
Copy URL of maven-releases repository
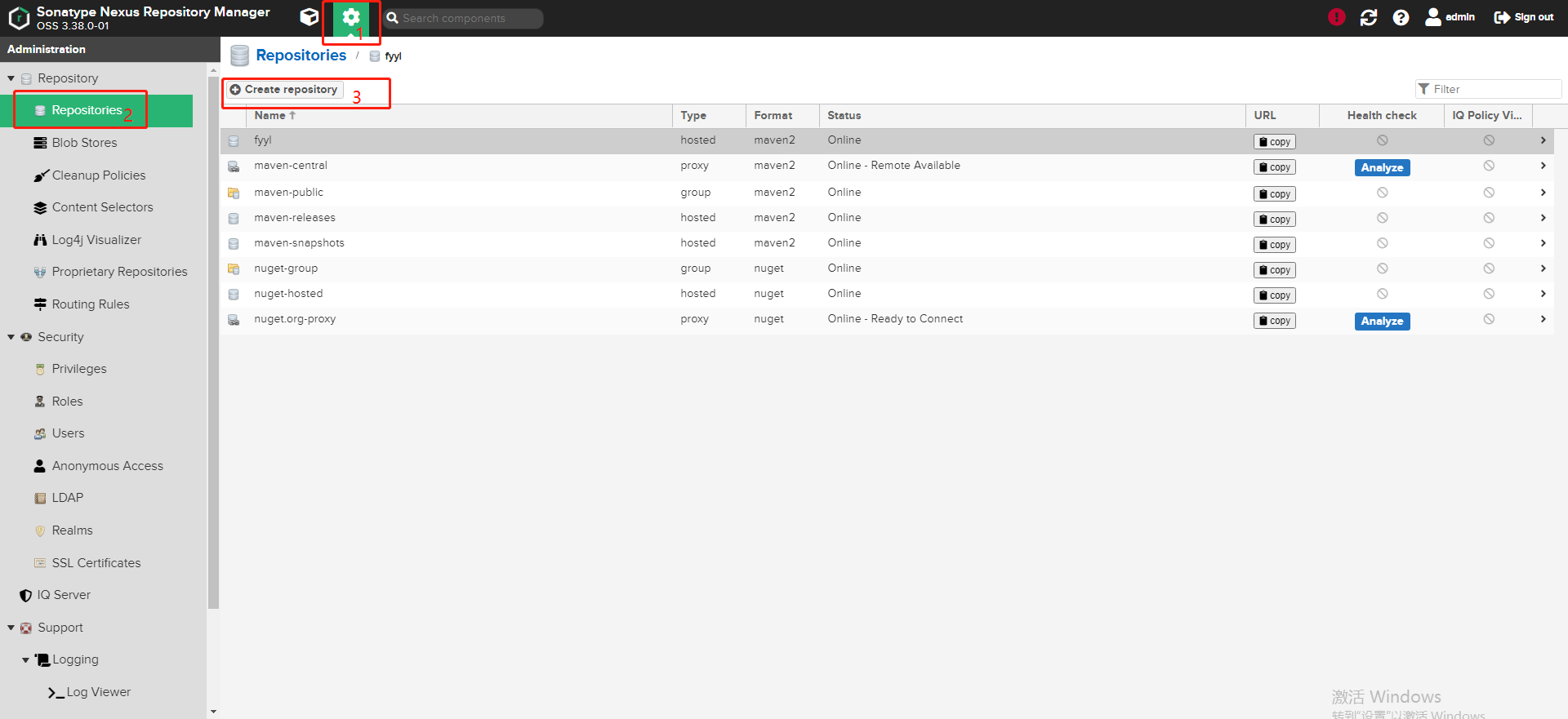click(x=1275, y=220)
